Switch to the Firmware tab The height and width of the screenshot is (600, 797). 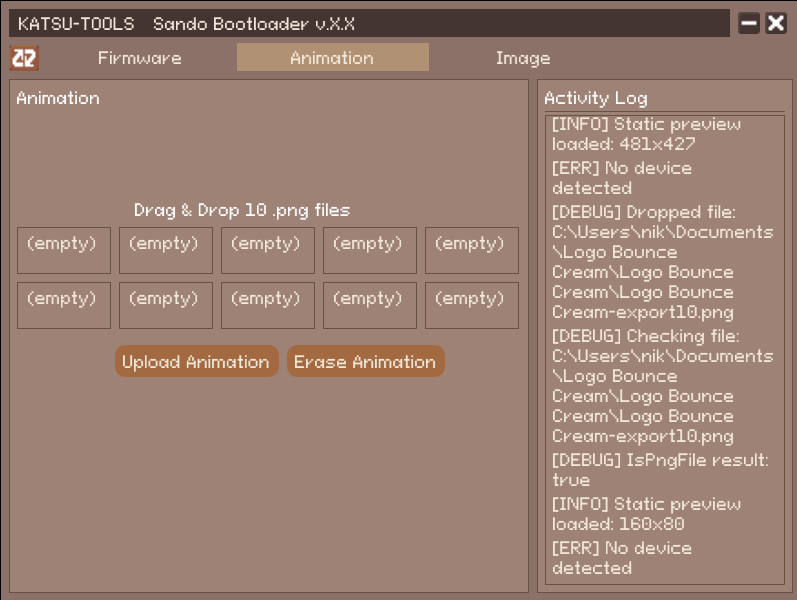tap(139, 58)
